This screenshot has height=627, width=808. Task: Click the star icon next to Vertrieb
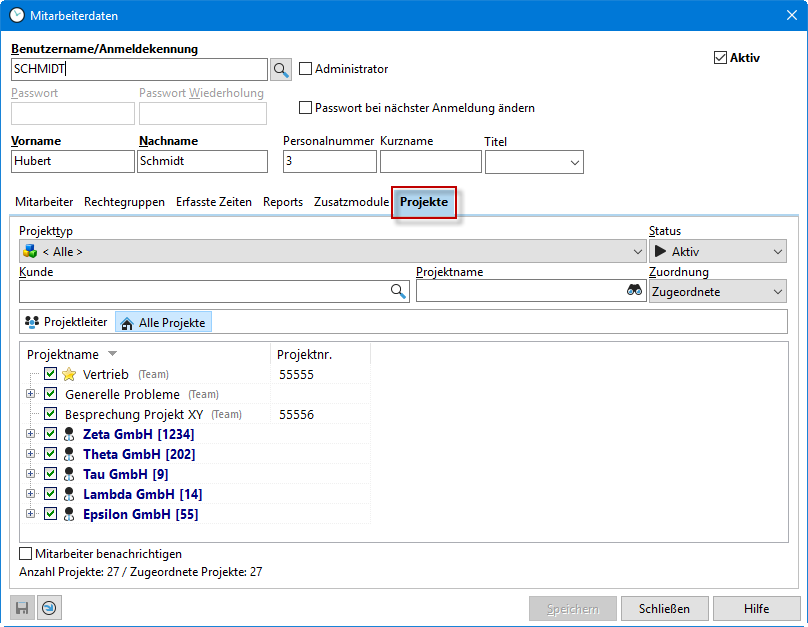[69, 374]
